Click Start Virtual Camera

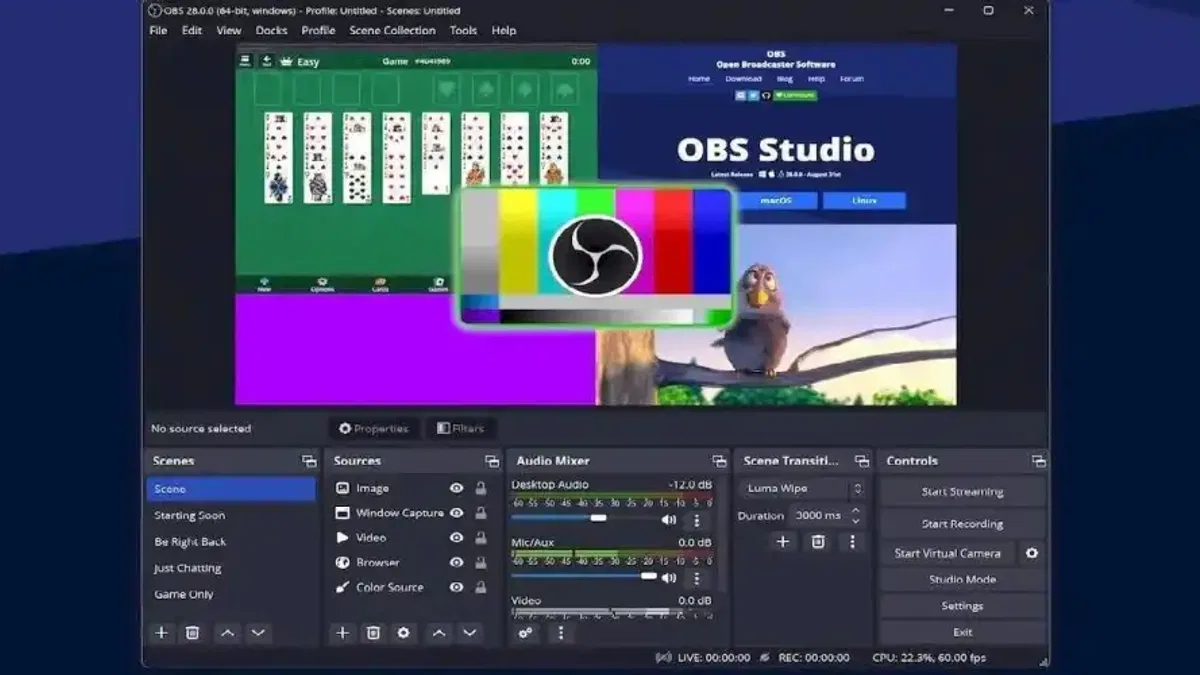(947, 553)
